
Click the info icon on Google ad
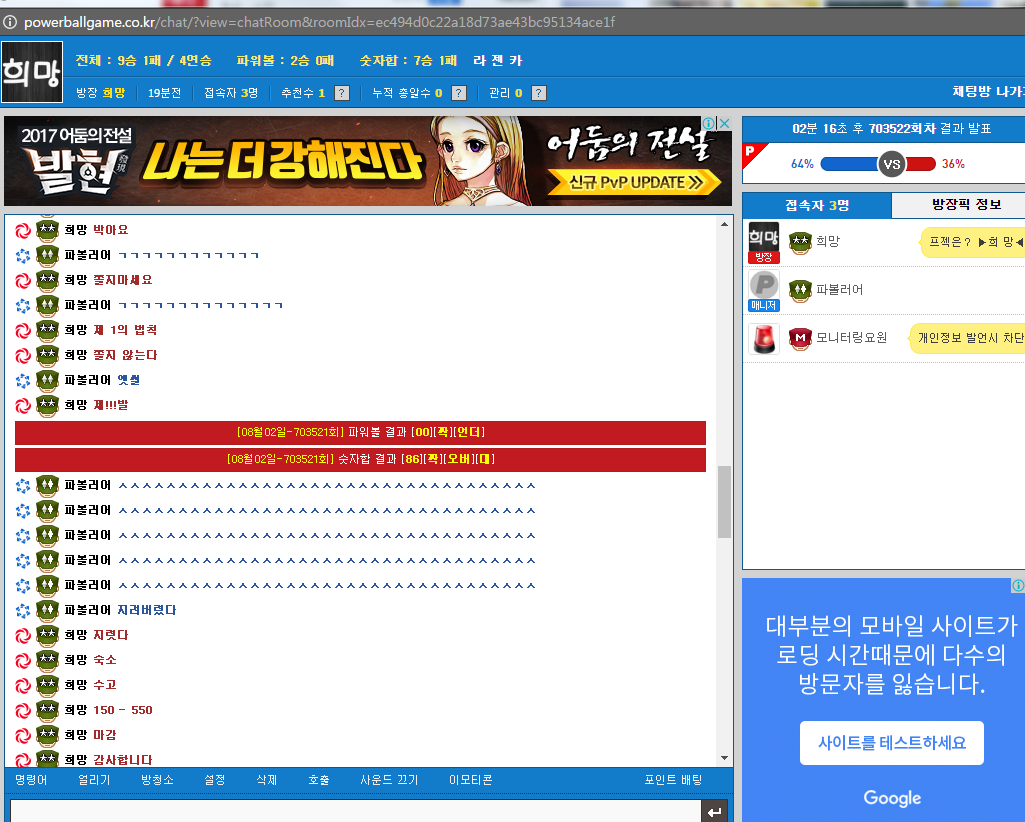[1018, 585]
